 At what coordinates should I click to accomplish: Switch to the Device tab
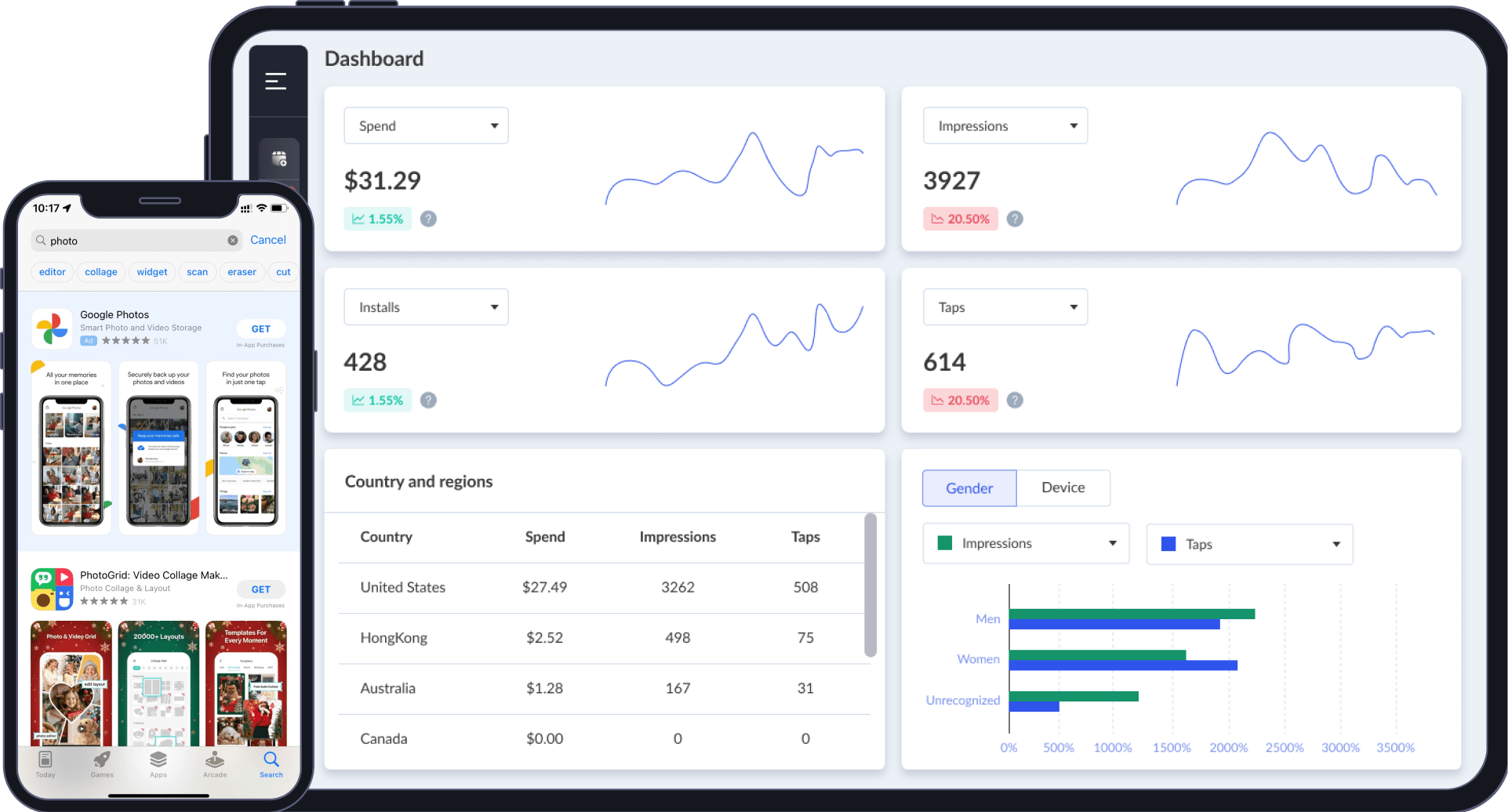click(1063, 488)
